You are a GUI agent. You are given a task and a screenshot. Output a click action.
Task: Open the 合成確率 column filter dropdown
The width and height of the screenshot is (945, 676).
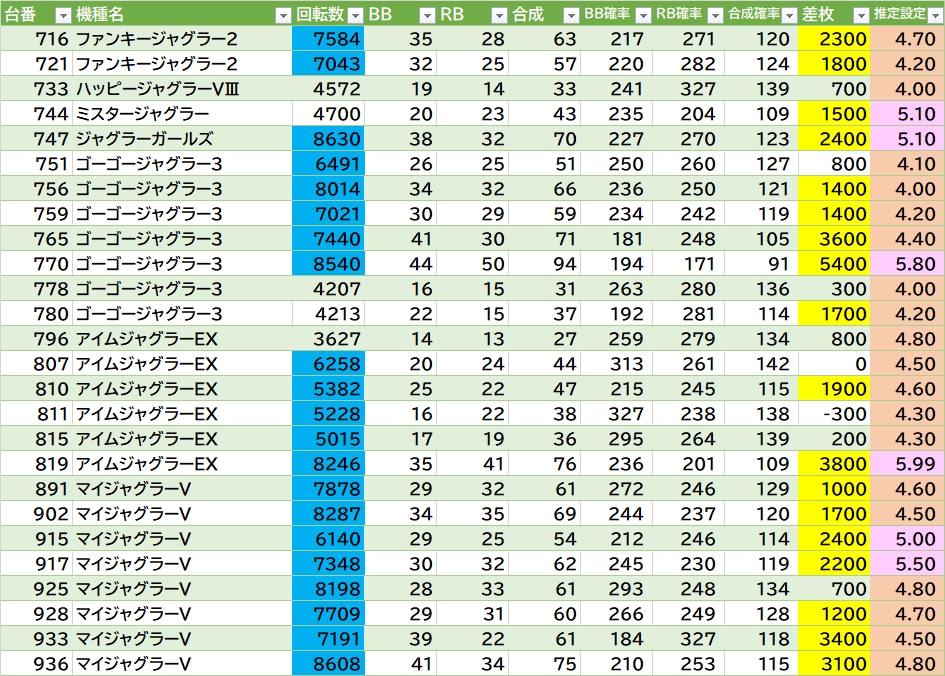[x=789, y=15]
